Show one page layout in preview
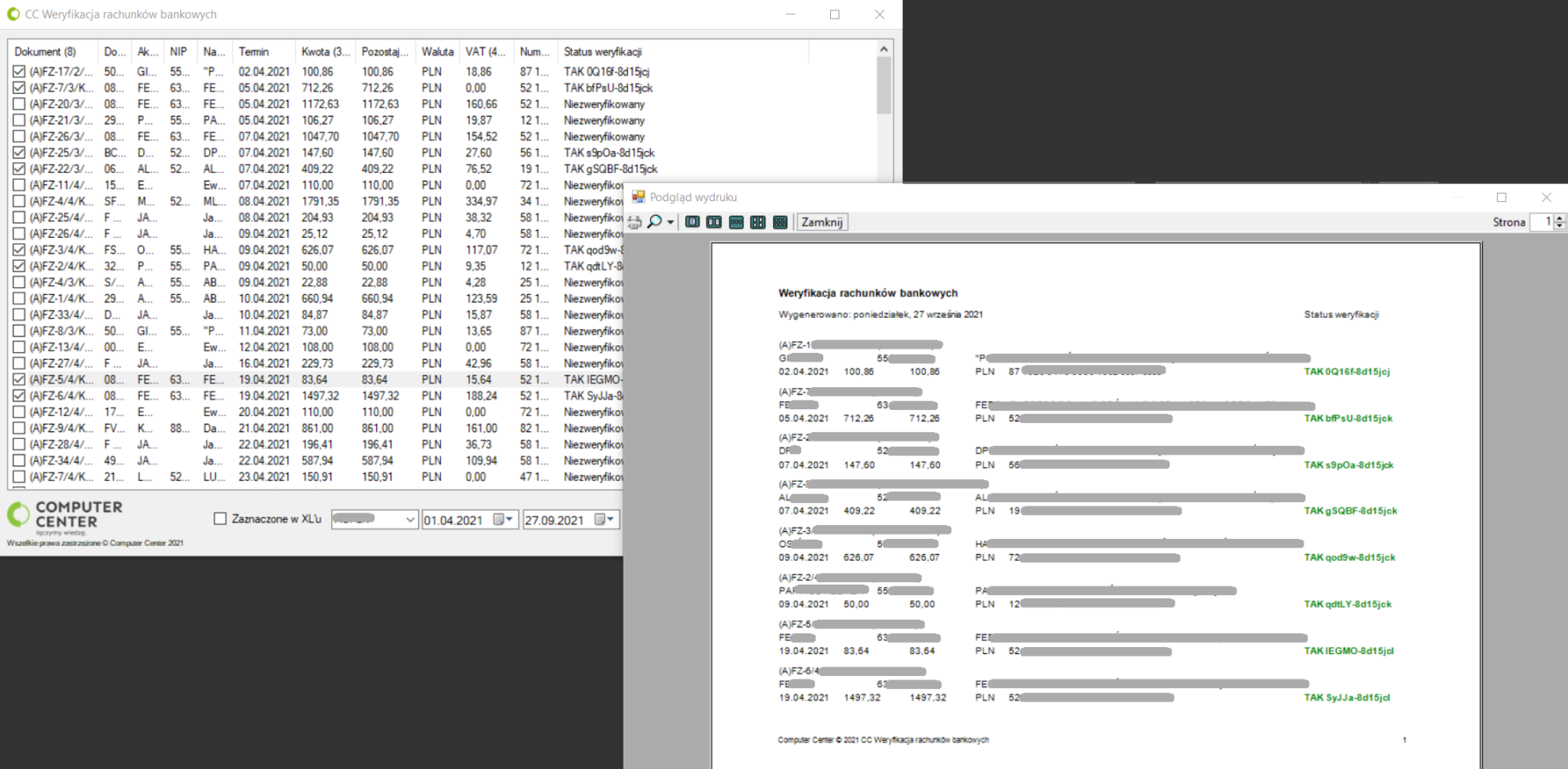Image resolution: width=1568 pixels, height=769 pixels. [x=693, y=222]
